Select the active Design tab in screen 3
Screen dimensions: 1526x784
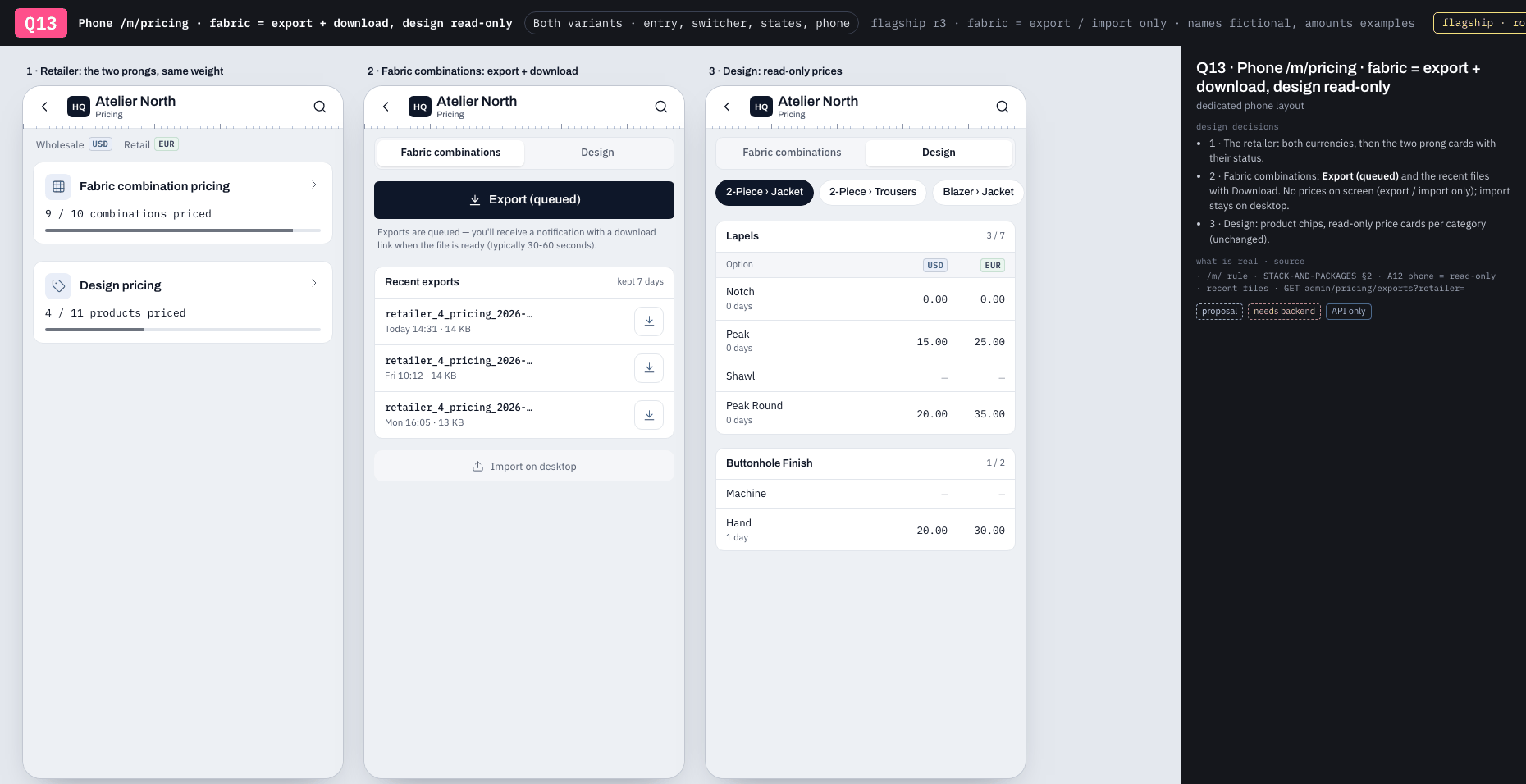939,153
